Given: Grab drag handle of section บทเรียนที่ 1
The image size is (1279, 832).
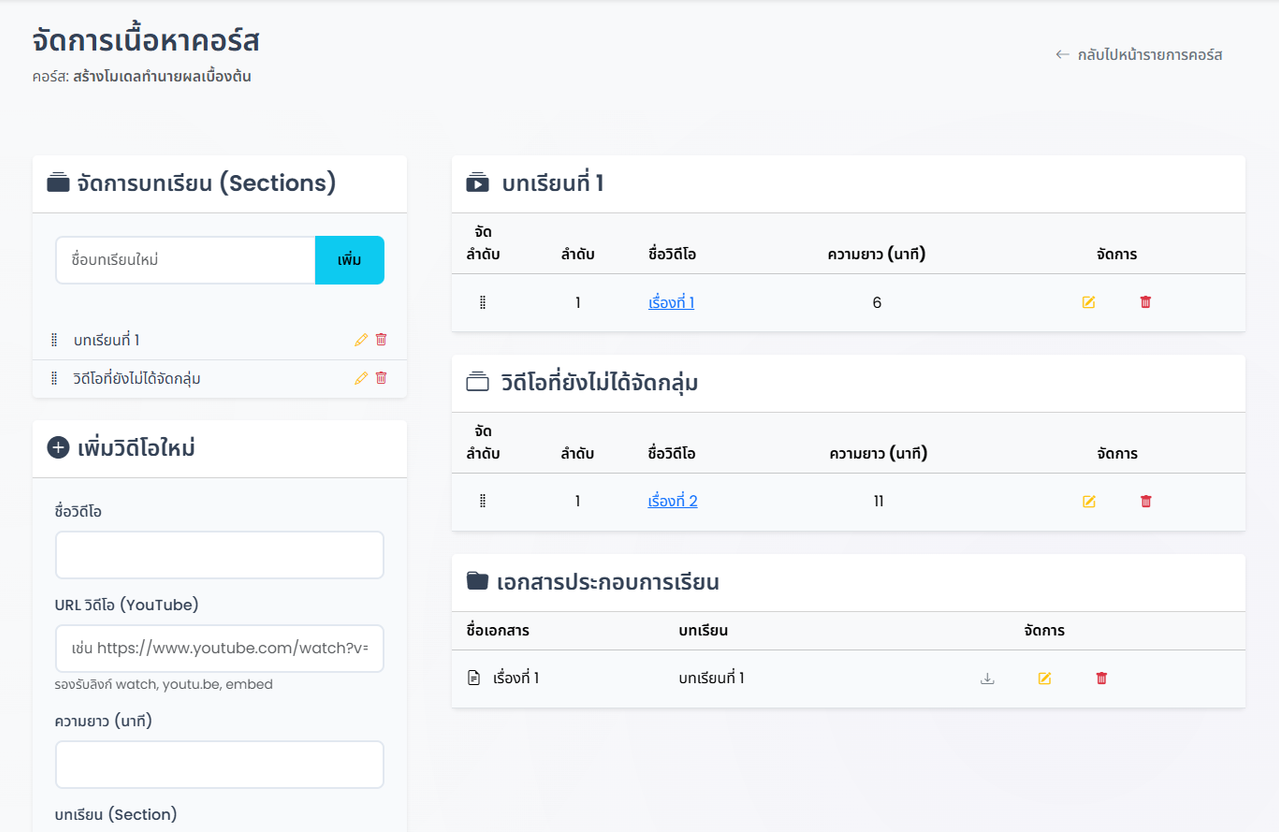Looking at the screenshot, I should click(54, 340).
